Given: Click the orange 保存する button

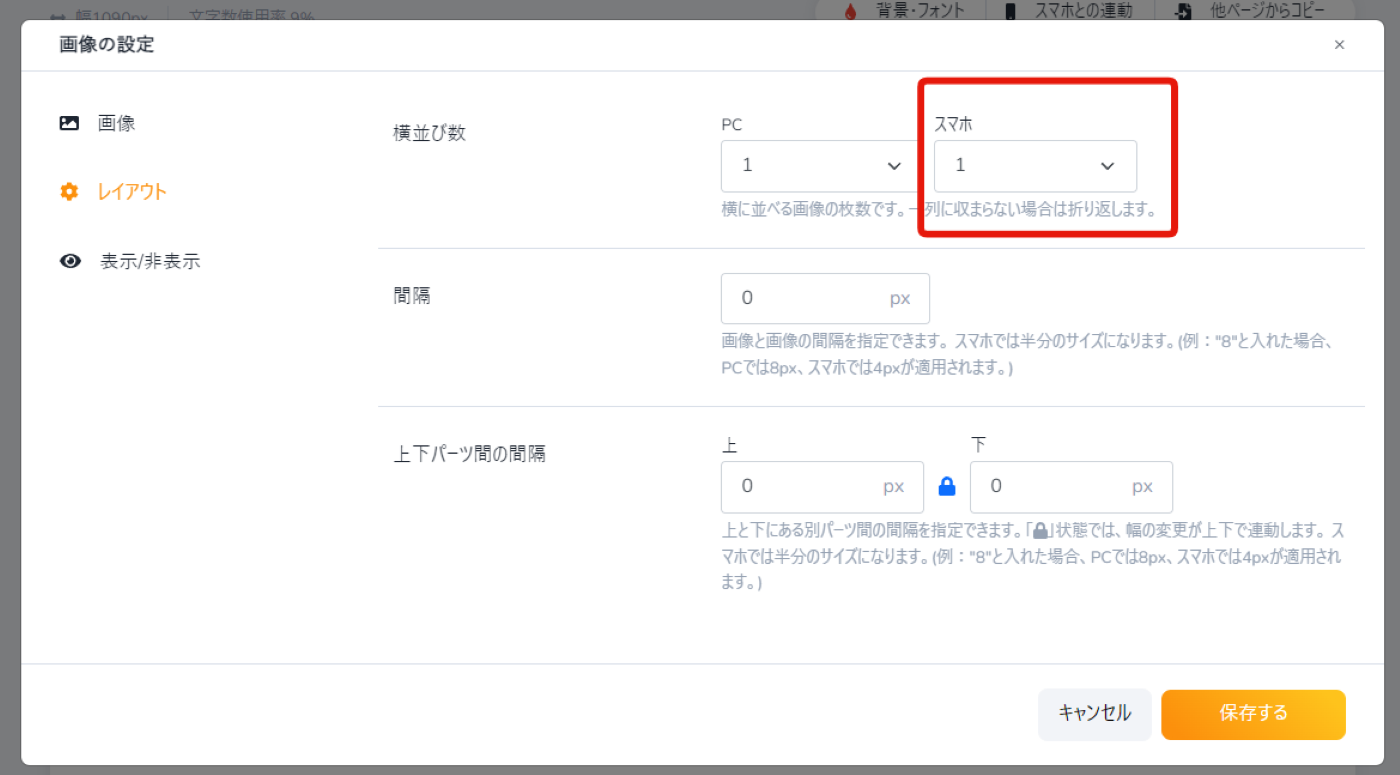Looking at the screenshot, I should point(1253,714).
